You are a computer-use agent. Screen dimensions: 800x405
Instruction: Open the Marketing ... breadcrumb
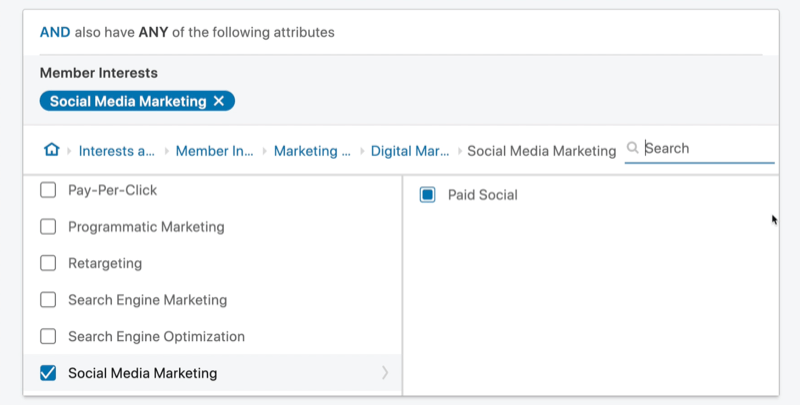tap(312, 151)
